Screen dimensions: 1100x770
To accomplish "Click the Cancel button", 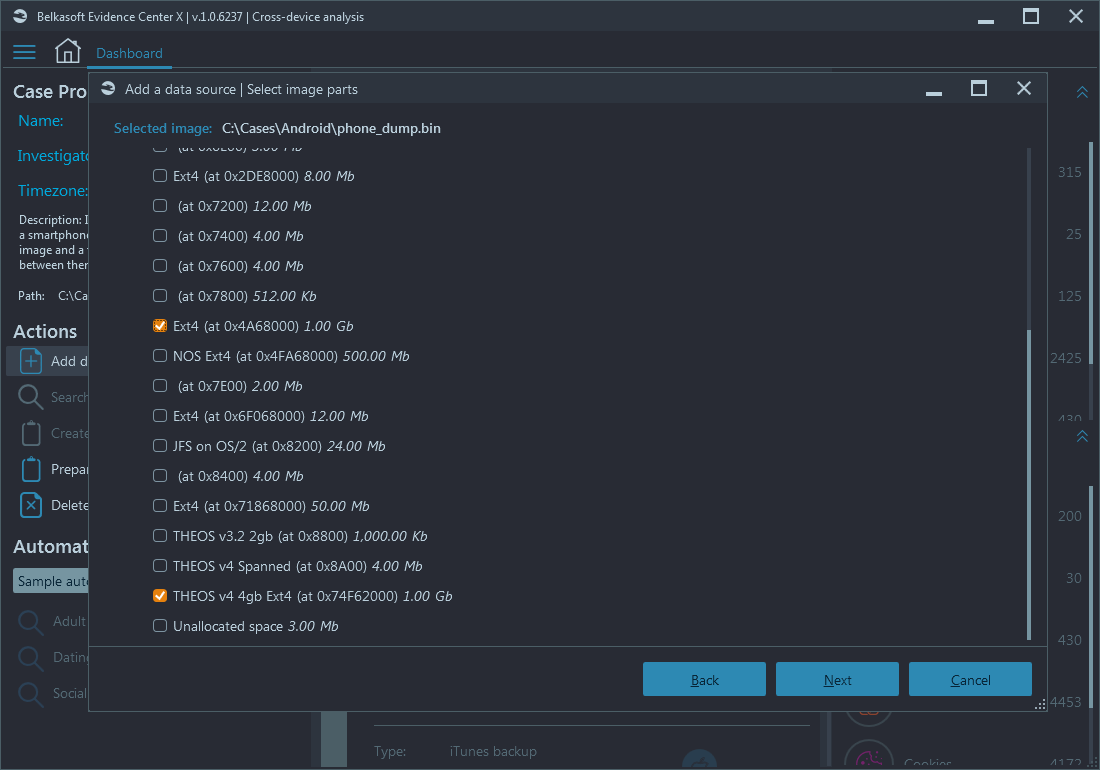I will 970,680.
